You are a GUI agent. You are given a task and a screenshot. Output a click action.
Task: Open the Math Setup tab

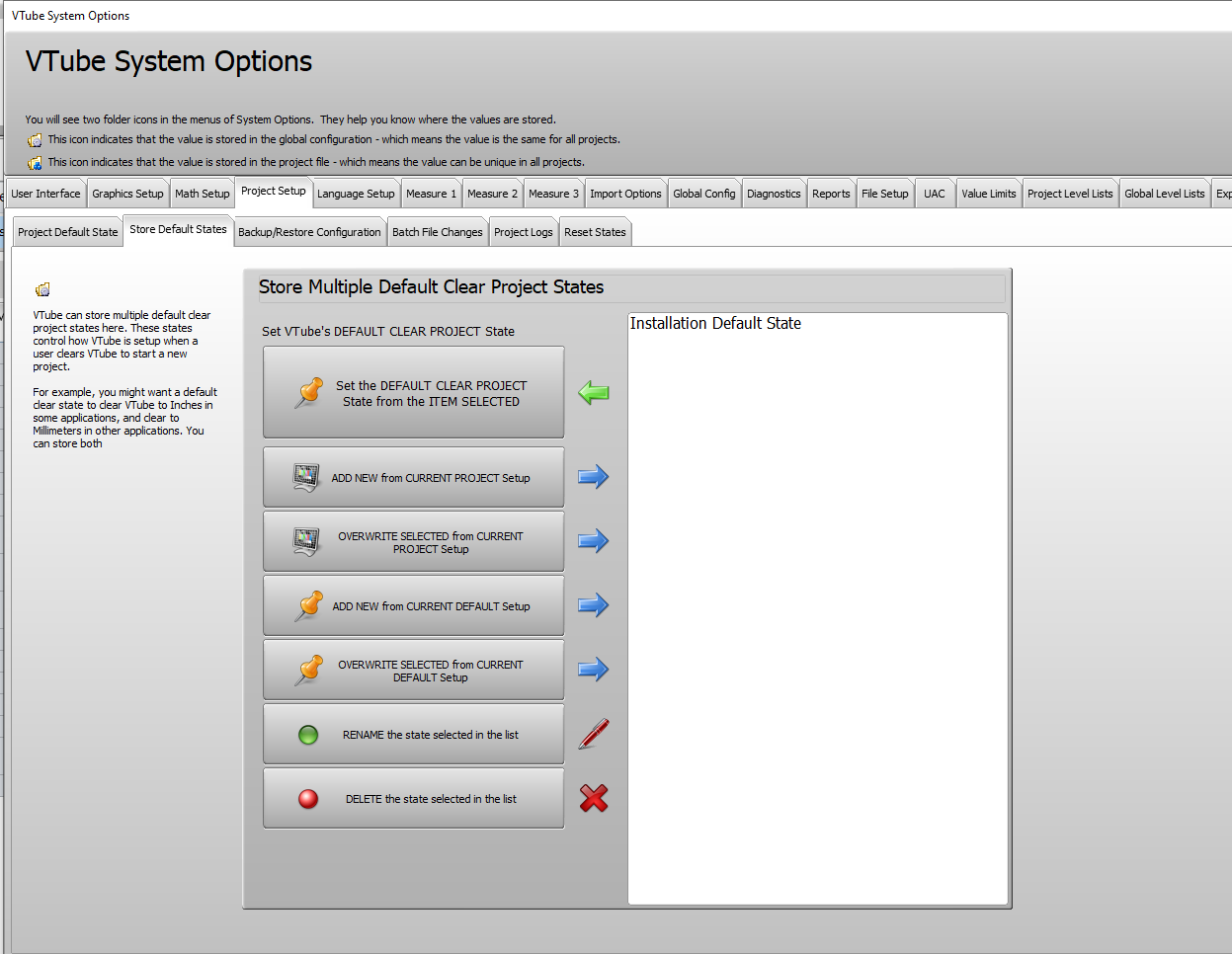203,194
